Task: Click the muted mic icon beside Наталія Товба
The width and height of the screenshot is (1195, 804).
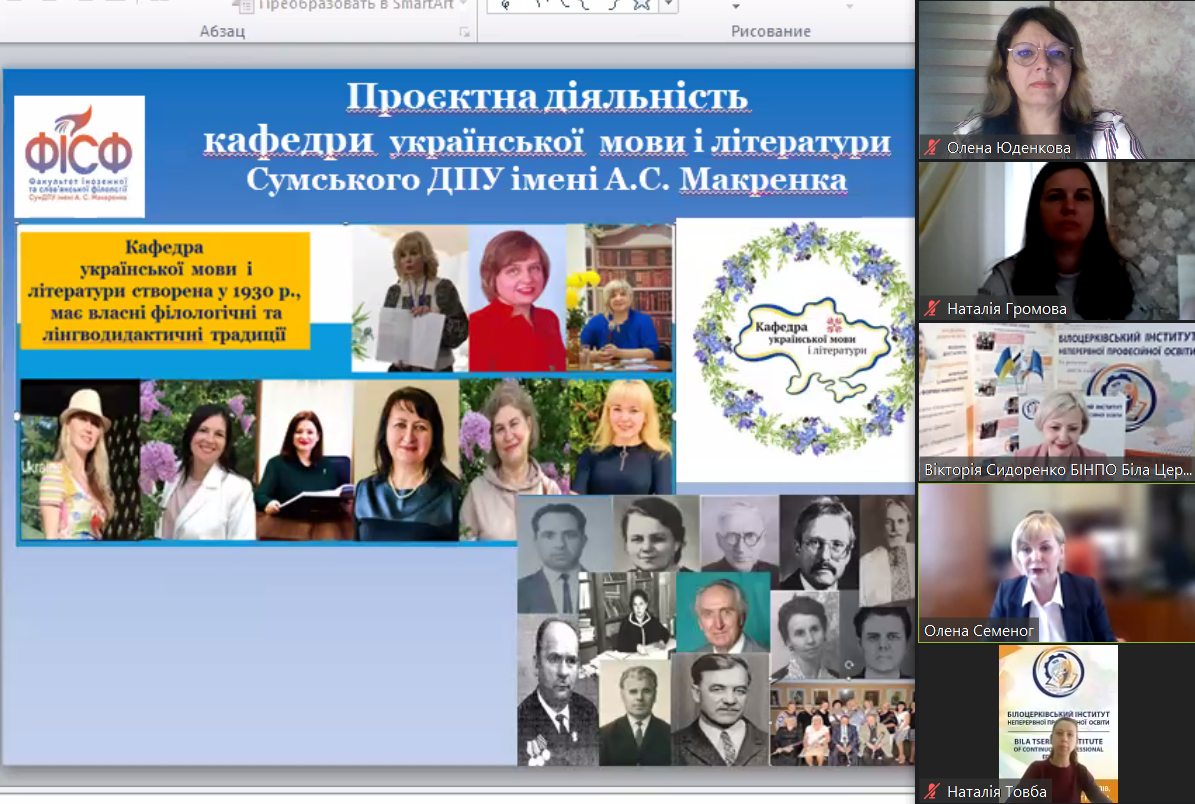Action: point(932,792)
